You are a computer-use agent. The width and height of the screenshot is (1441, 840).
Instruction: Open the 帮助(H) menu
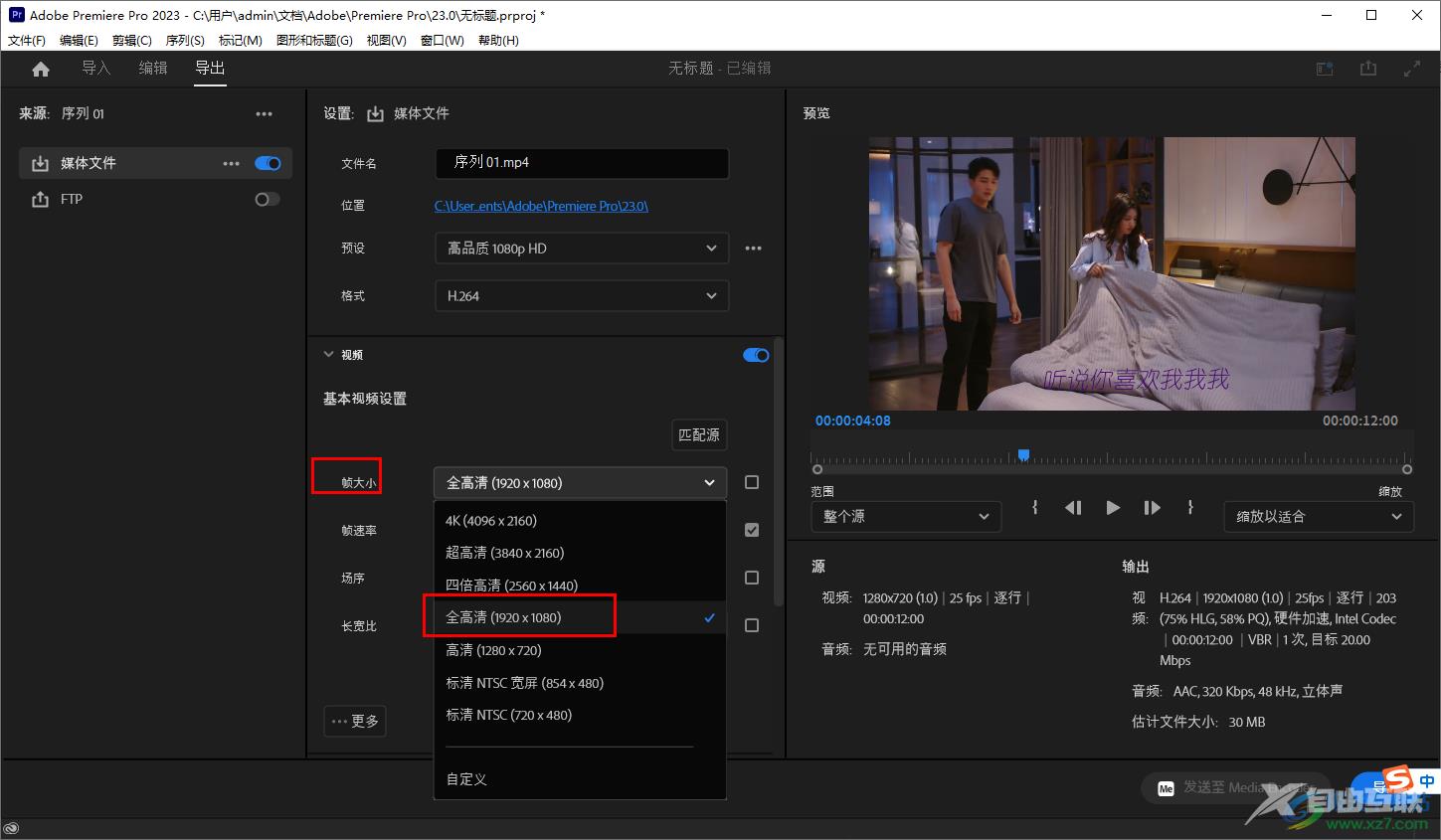pos(498,41)
